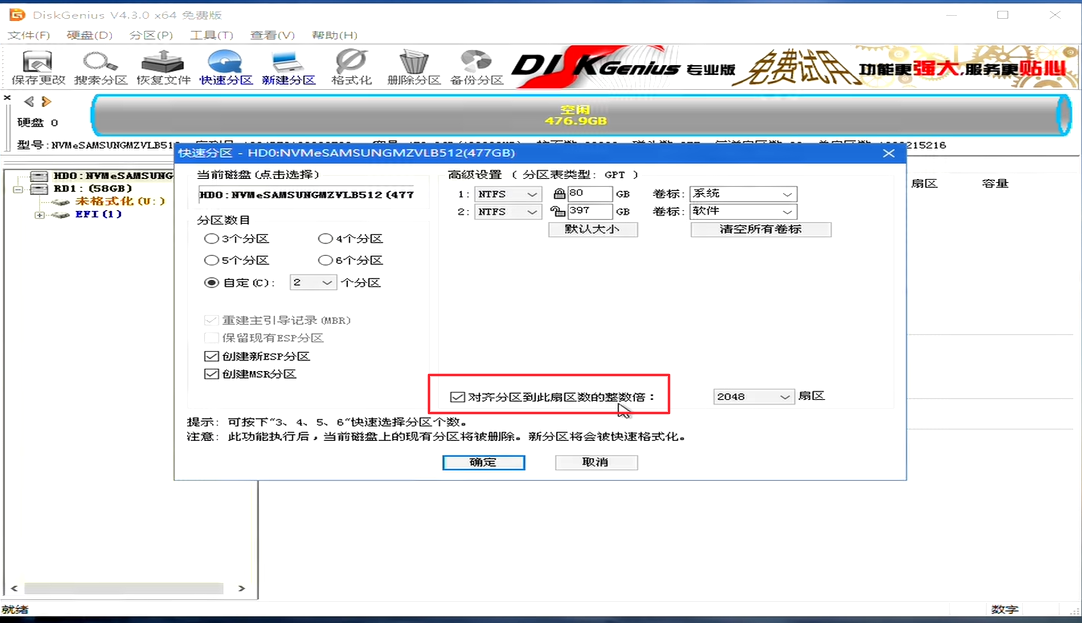Image resolution: width=1082 pixels, height=623 pixels.
Task: Click the horizontal scrollbar in the tree panel
Action: click(x=124, y=589)
